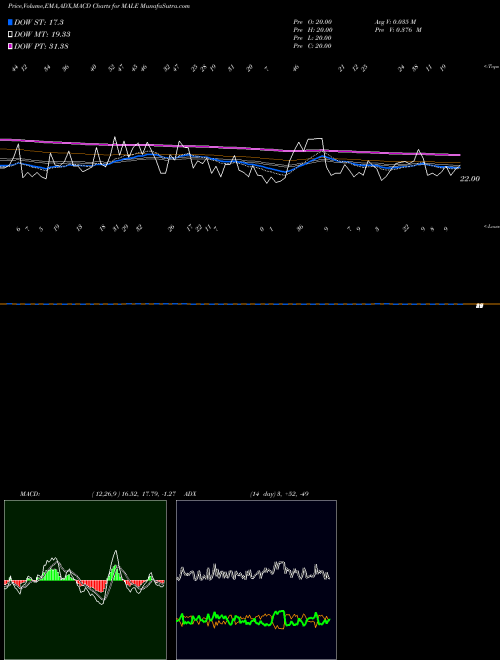The image size is (500, 660).
Task: Click the volume level label at right edge
Action: 479,306
